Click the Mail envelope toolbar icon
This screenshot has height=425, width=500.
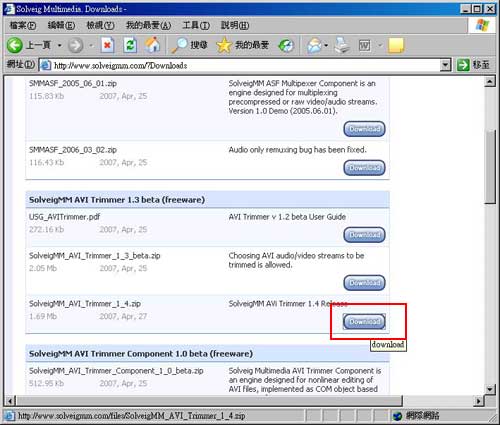click(x=314, y=45)
